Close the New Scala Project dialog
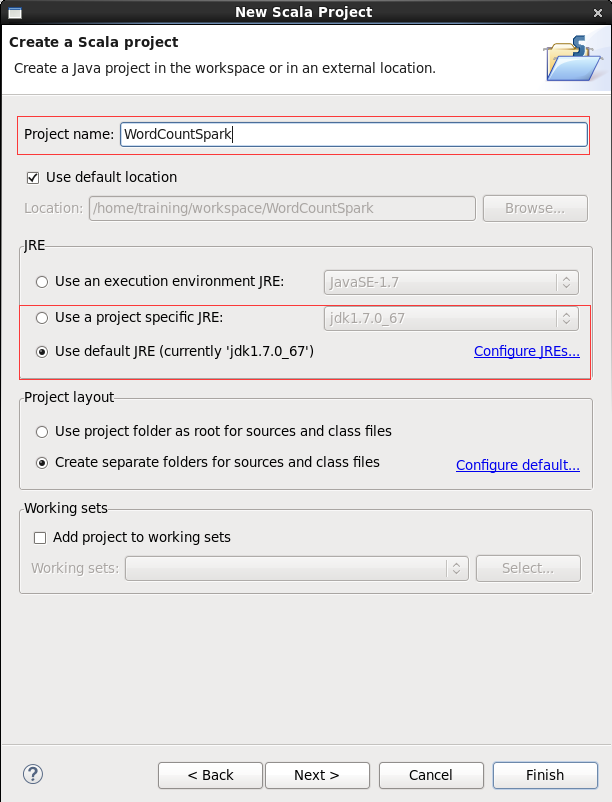 coord(598,13)
